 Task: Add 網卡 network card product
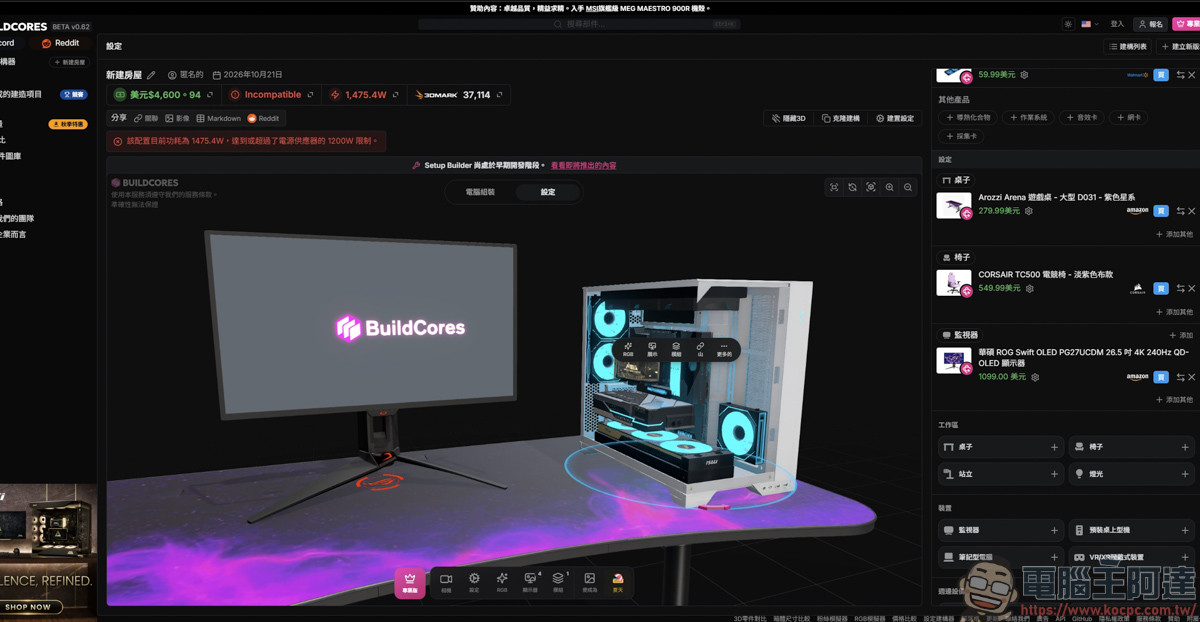(x=1128, y=117)
